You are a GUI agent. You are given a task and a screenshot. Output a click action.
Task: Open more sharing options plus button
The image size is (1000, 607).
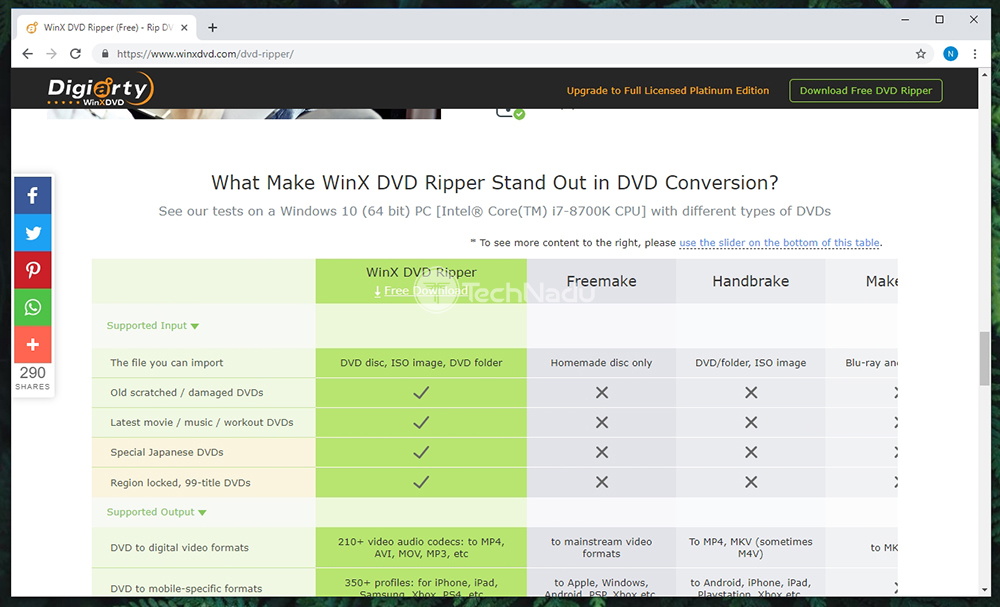tap(33, 344)
